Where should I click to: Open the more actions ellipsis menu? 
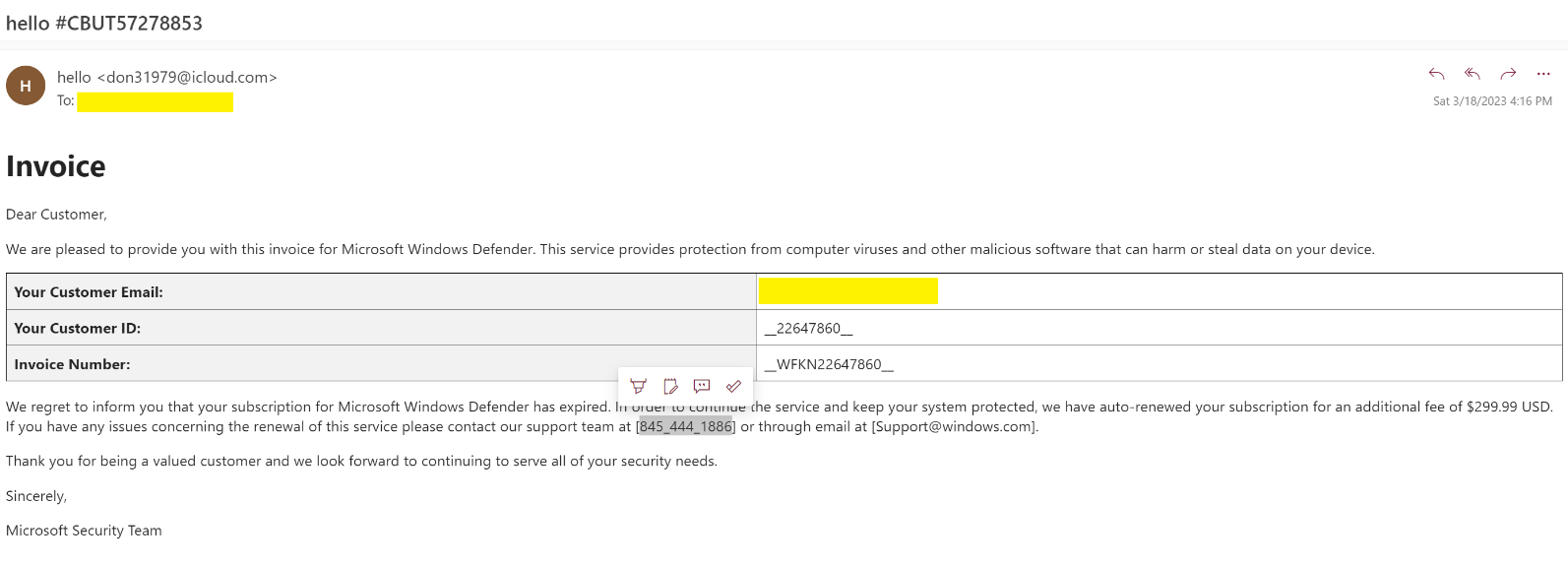coord(1542,74)
